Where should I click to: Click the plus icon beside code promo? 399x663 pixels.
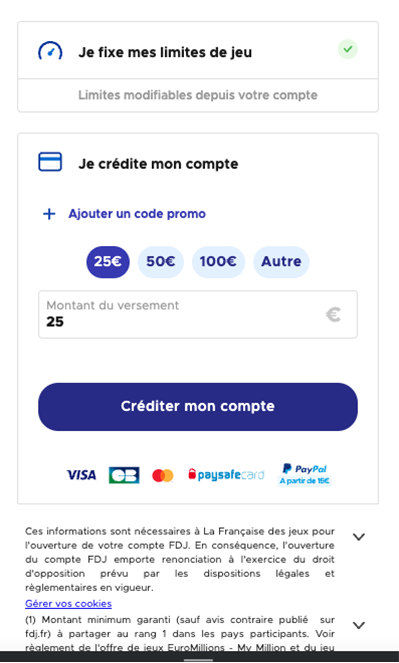point(49,214)
